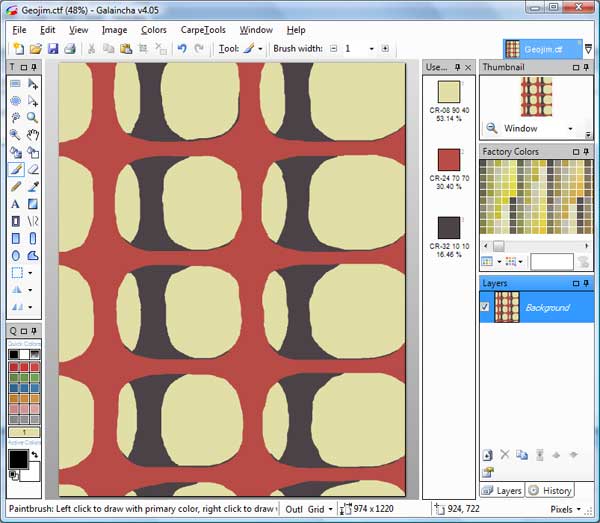Select the Pencil tool
Viewport: 600px width, 523px height.
(16, 186)
